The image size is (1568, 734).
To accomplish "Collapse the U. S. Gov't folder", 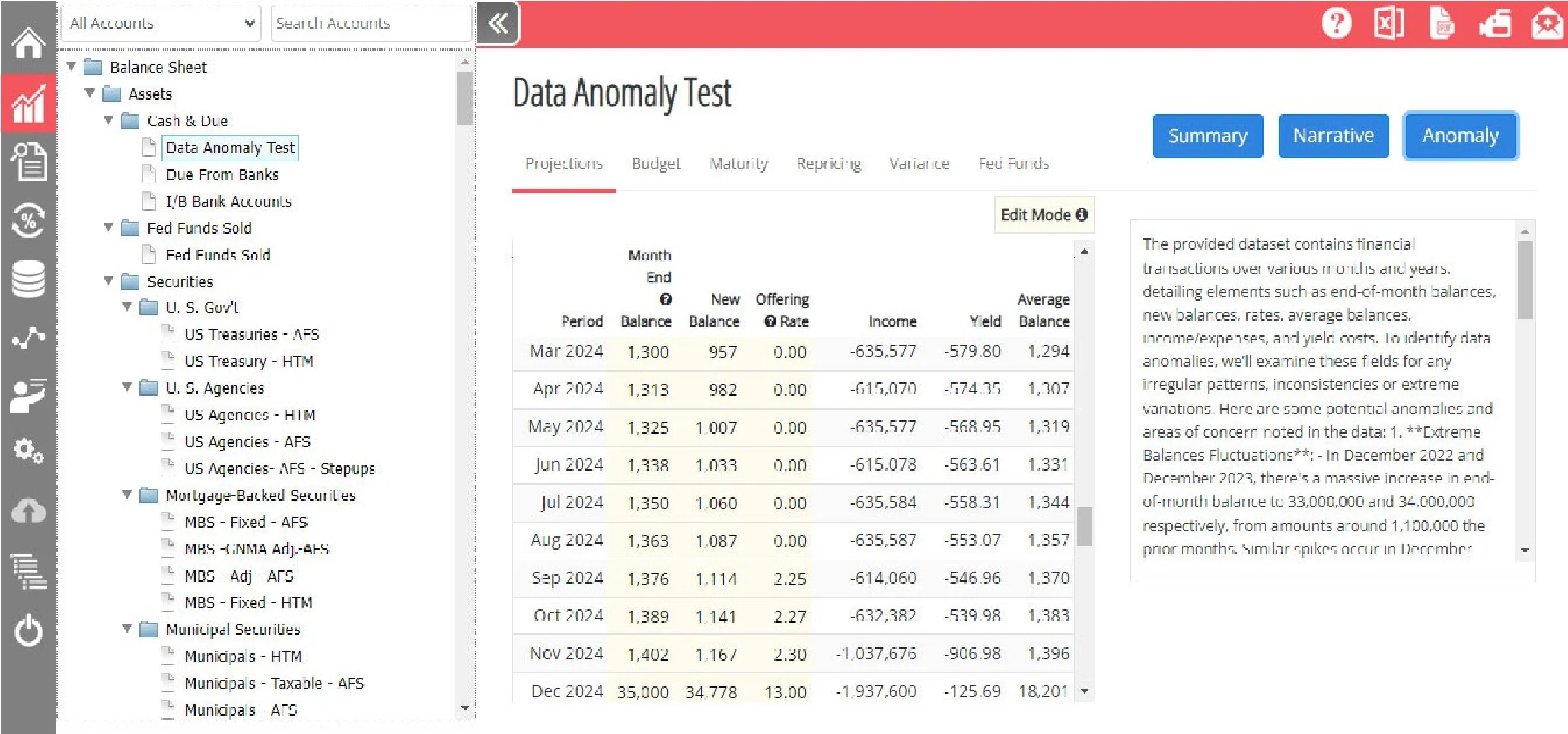I will click(127, 307).
